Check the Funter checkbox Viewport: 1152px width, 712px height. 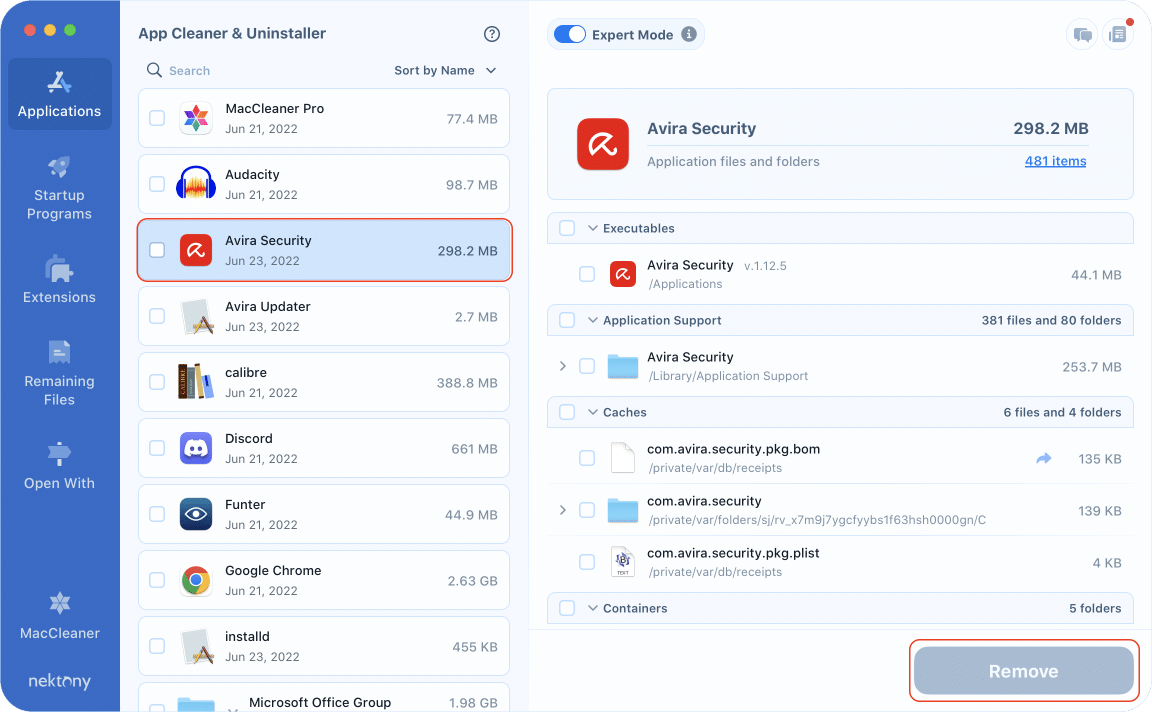(157, 514)
